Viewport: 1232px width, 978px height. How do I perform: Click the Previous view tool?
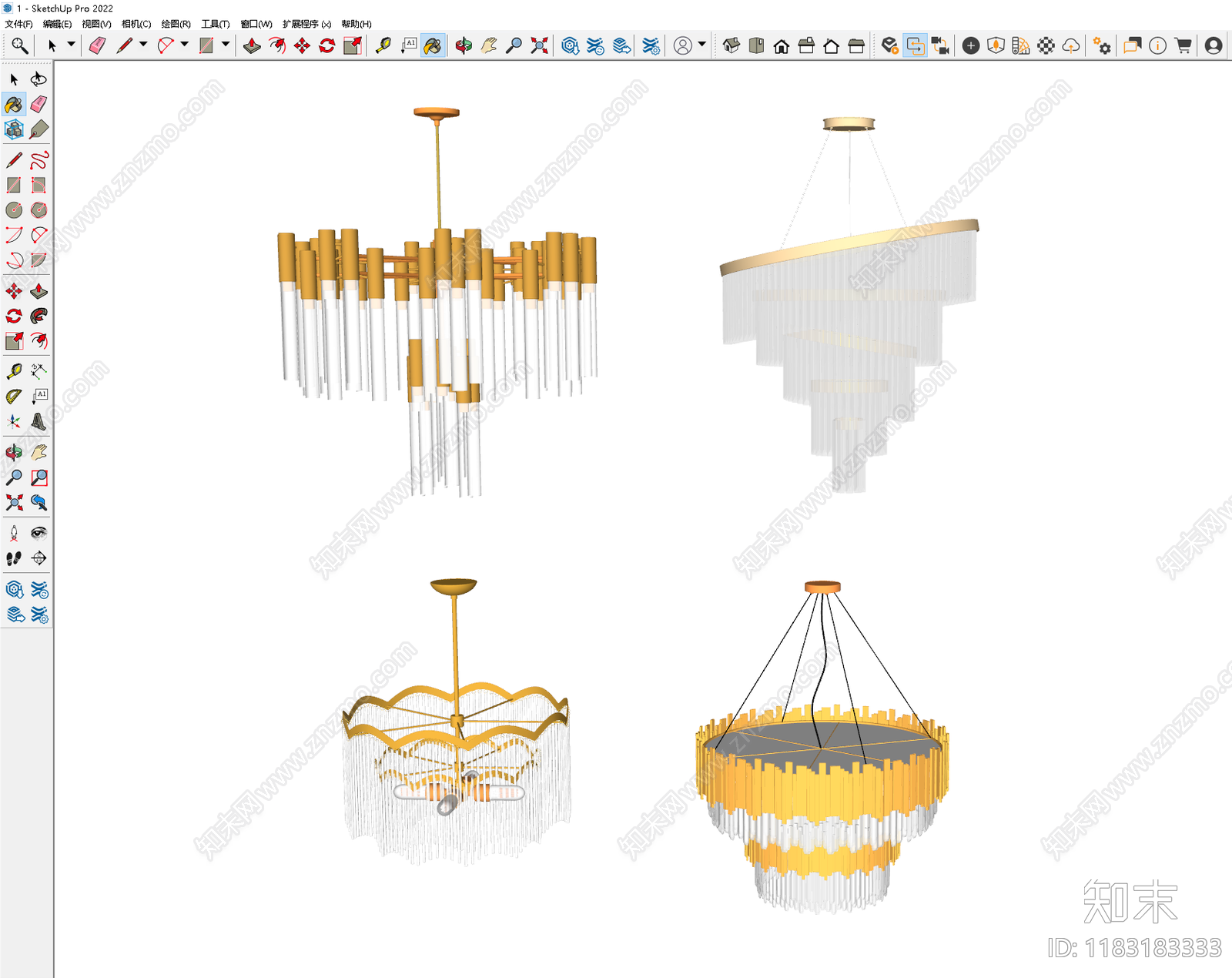pyautogui.click(x=38, y=503)
